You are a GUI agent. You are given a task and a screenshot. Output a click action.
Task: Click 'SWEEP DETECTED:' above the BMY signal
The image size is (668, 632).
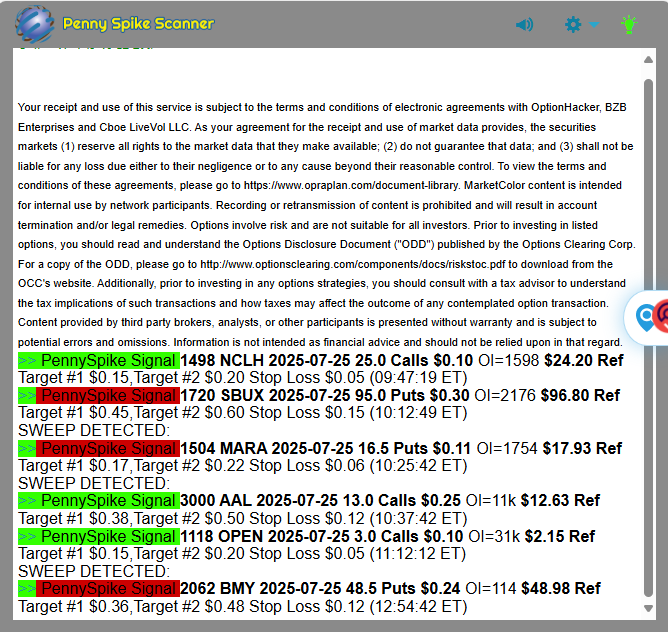click(x=94, y=571)
